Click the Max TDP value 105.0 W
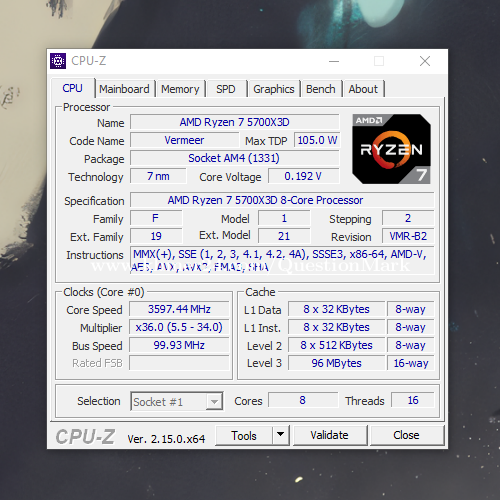The height and width of the screenshot is (500, 500). (x=317, y=140)
